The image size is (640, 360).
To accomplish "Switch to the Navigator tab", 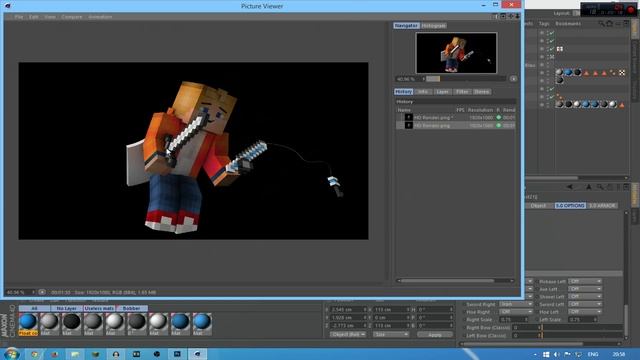I will tap(406, 25).
